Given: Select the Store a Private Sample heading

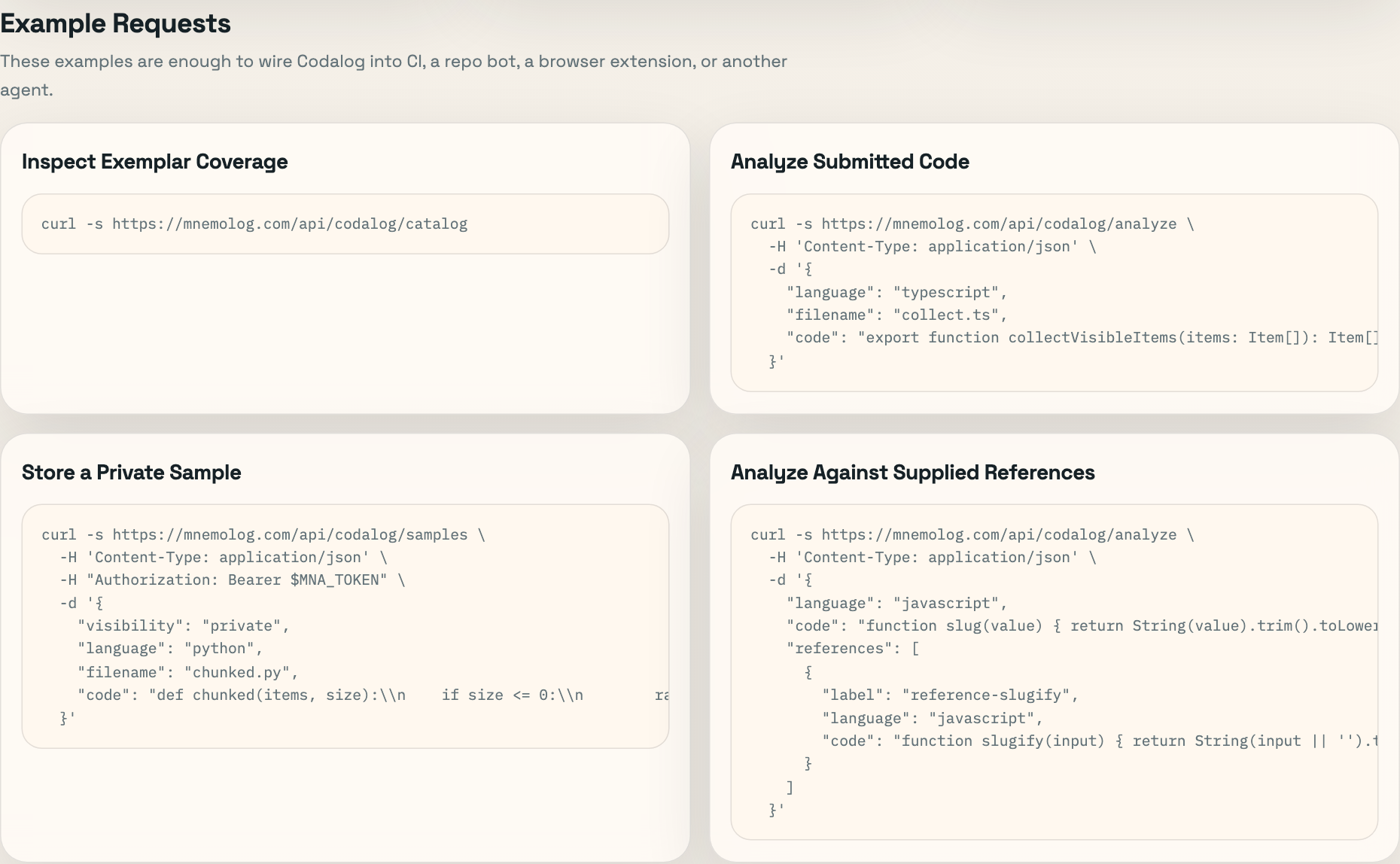Looking at the screenshot, I should tap(131, 473).
